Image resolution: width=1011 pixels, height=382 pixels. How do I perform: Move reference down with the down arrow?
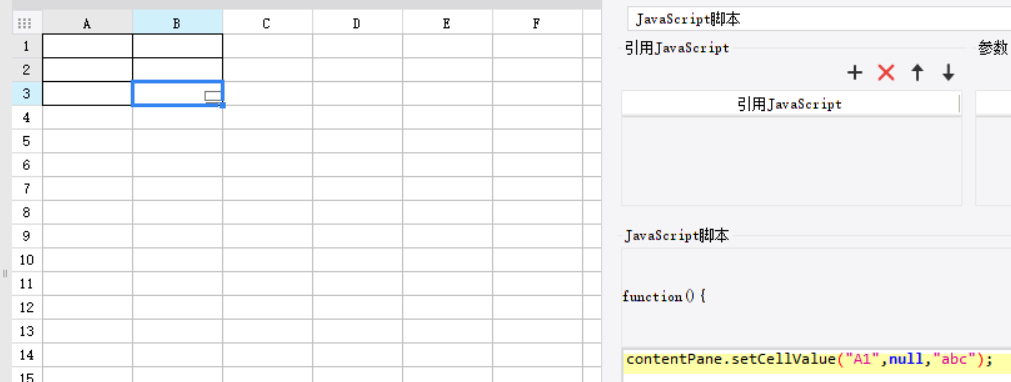[x=948, y=72]
